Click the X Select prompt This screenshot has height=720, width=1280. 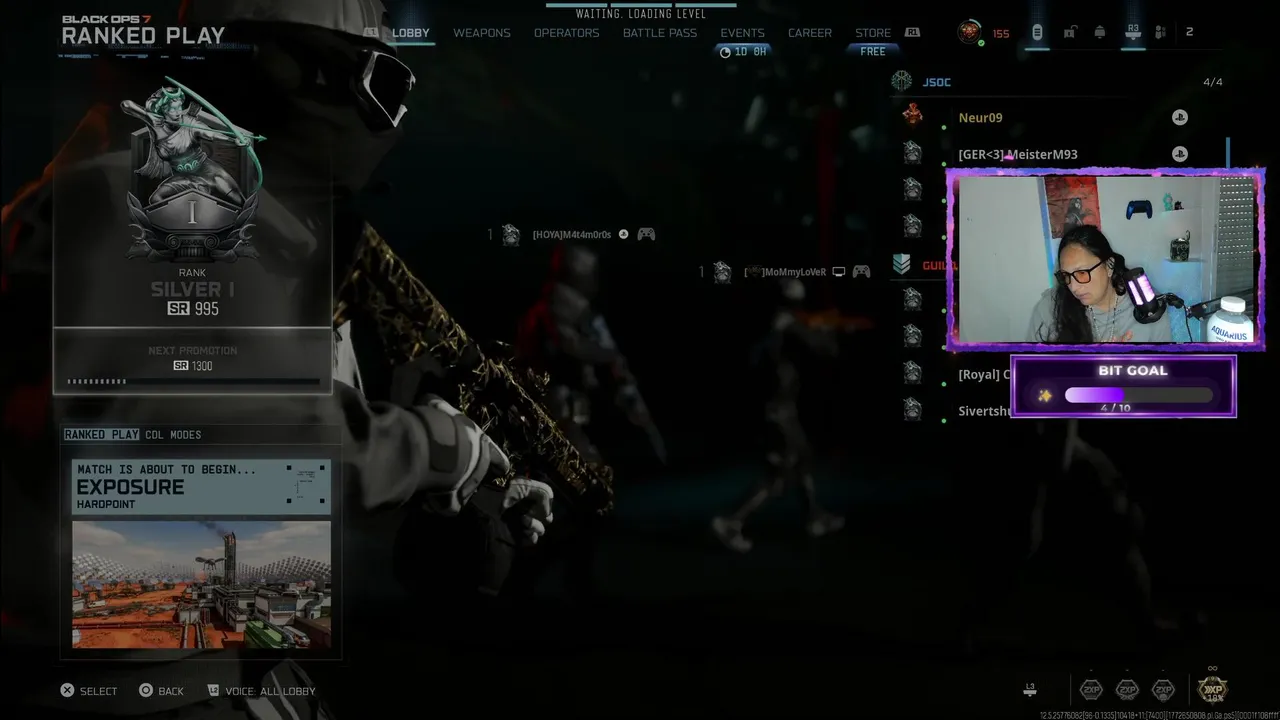click(x=89, y=691)
